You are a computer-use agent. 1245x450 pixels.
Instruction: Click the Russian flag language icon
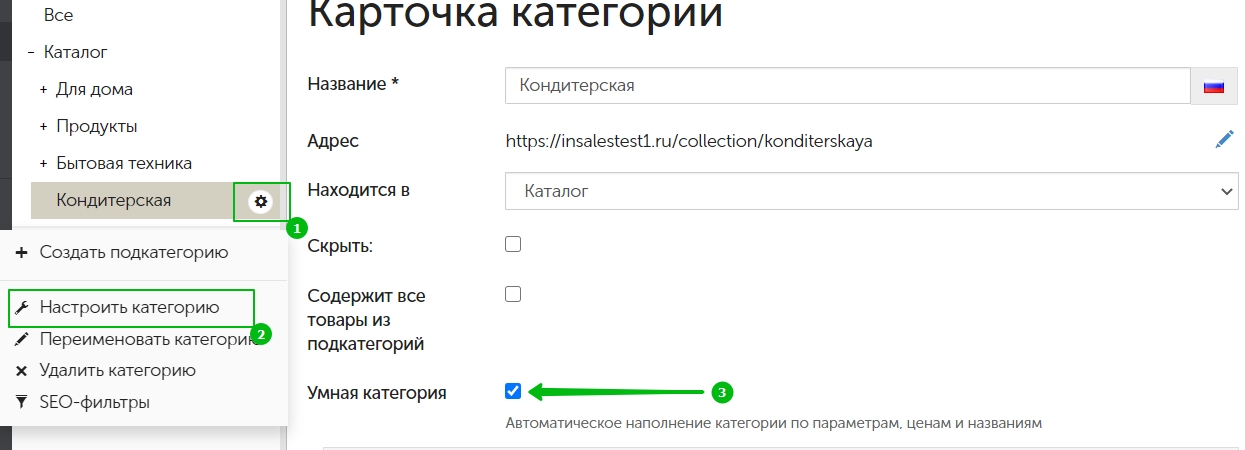tap(1214, 86)
